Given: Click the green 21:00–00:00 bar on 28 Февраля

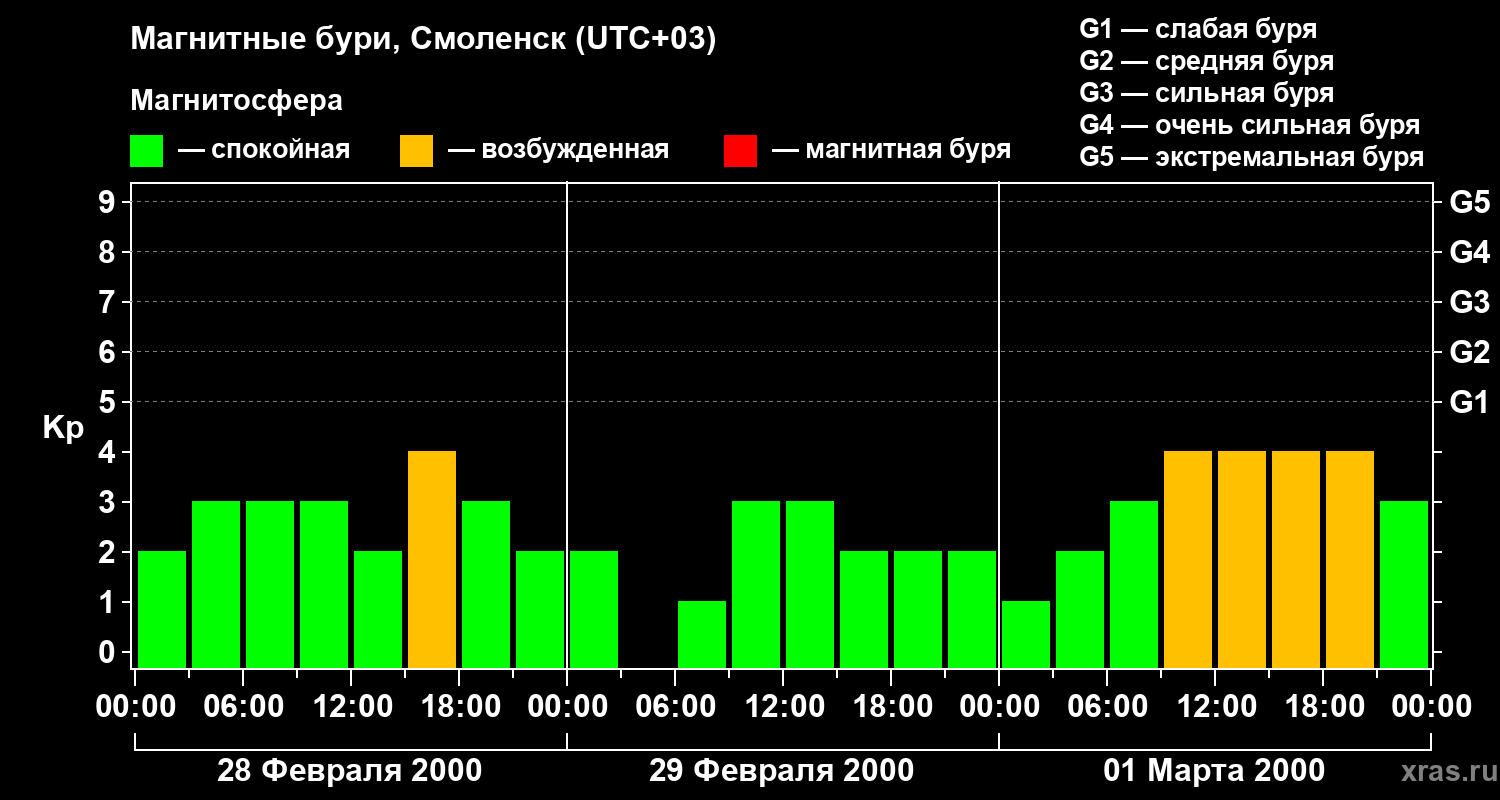Looking at the screenshot, I should (x=540, y=609).
